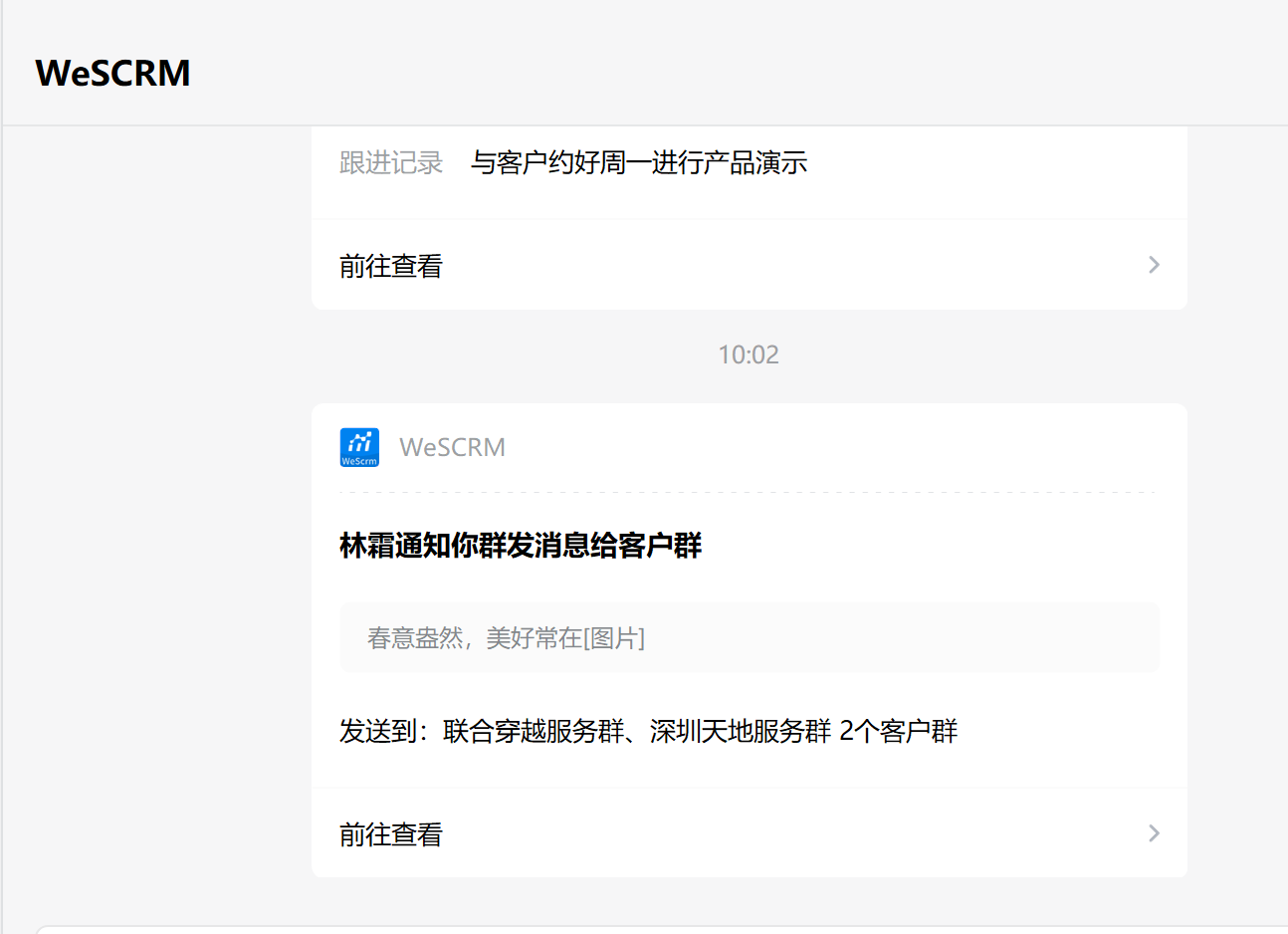Click the 10:02 timestamp
This screenshot has width=1288, height=934.
[x=749, y=354]
